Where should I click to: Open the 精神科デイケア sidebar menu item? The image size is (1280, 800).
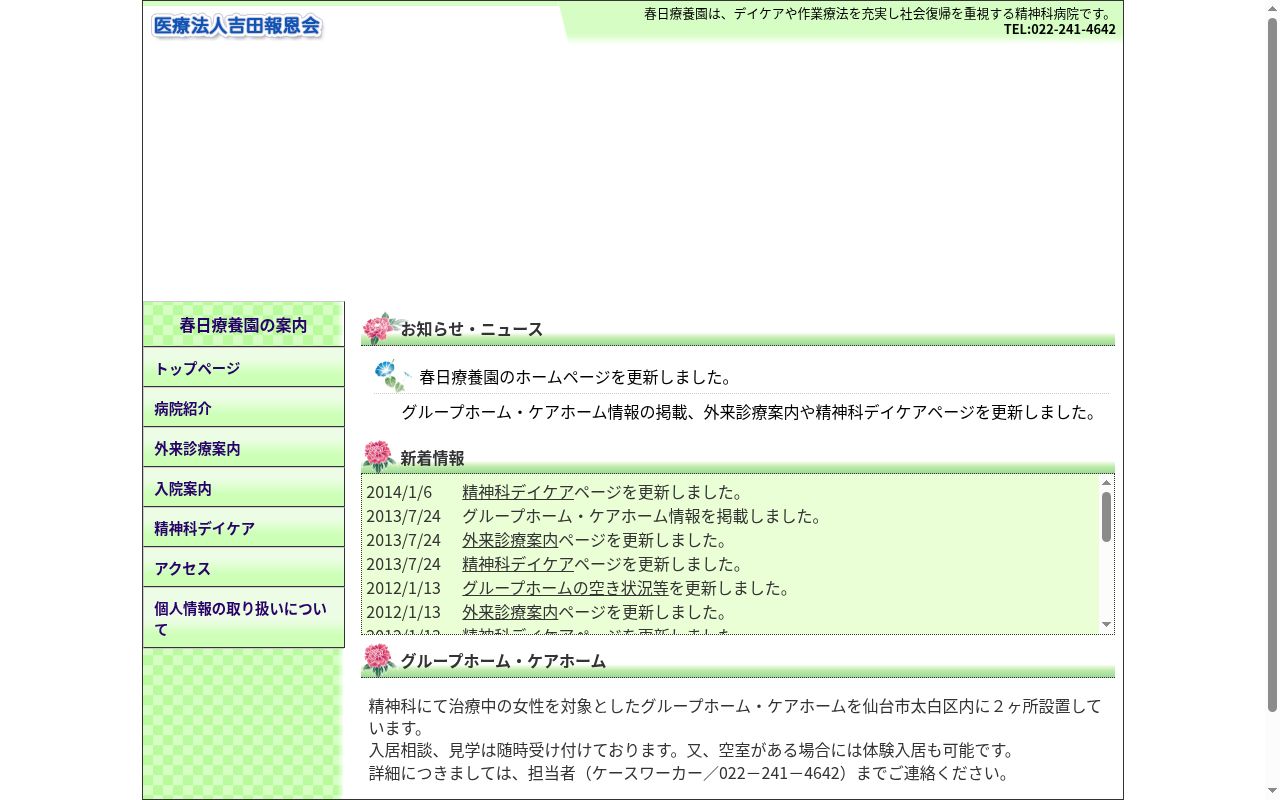[x=243, y=527]
